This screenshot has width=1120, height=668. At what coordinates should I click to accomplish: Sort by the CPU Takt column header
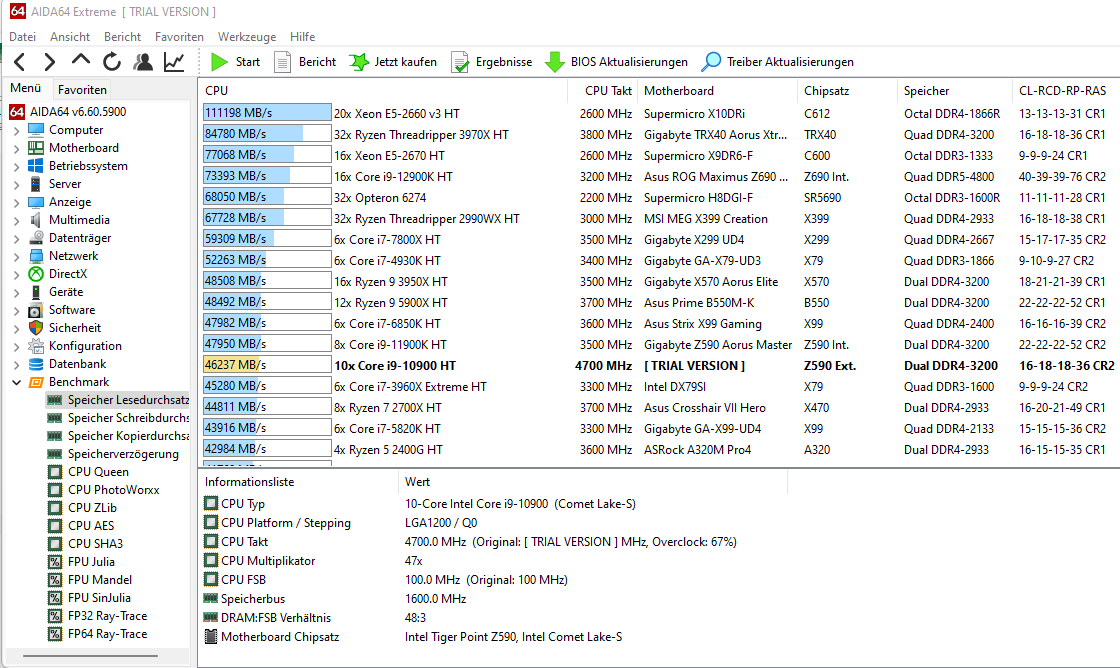tap(601, 91)
